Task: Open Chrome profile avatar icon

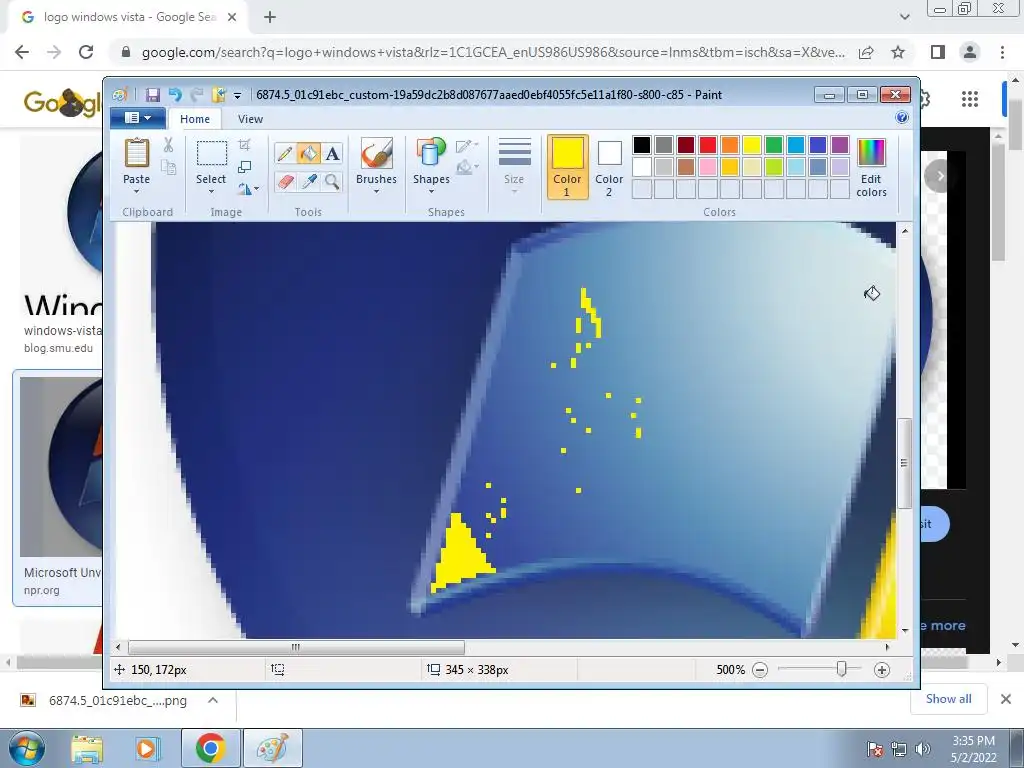Action: (x=970, y=52)
